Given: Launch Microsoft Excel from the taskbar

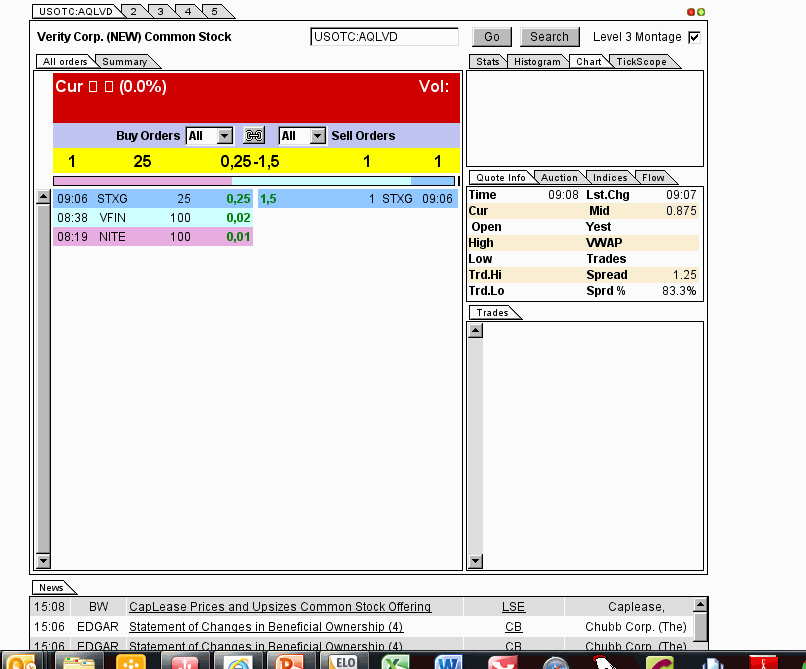Looking at the screenshot, I should [395, 662].
